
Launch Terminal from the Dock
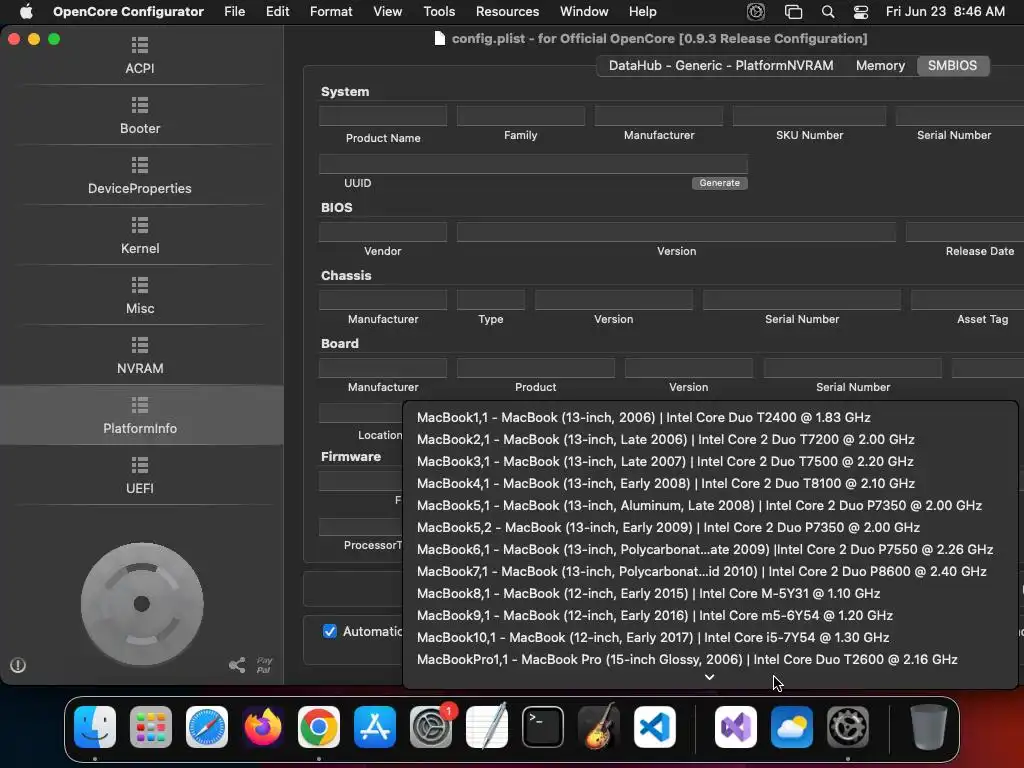click(543, 727)
